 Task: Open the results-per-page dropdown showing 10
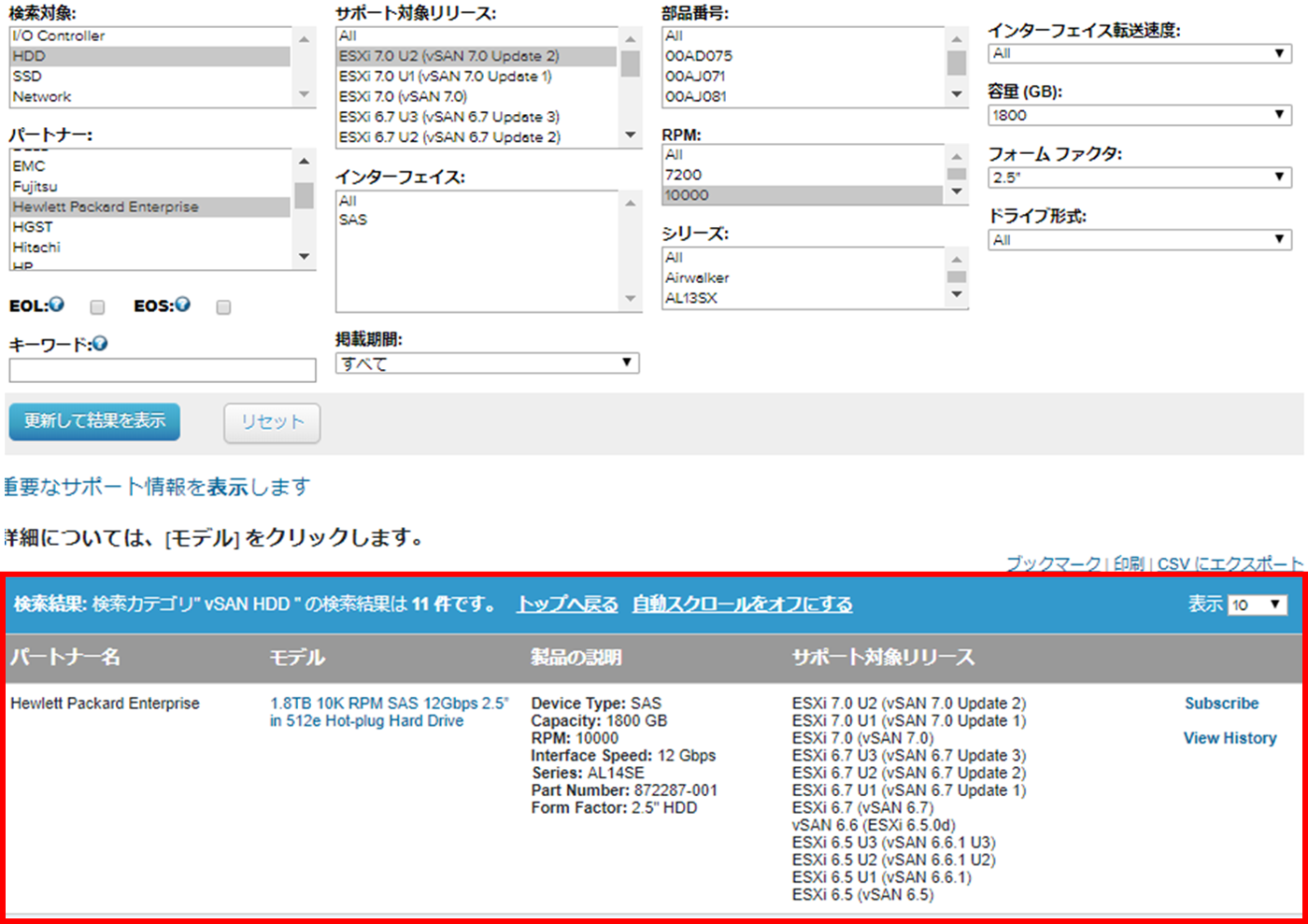click(x=1258, y=605)
